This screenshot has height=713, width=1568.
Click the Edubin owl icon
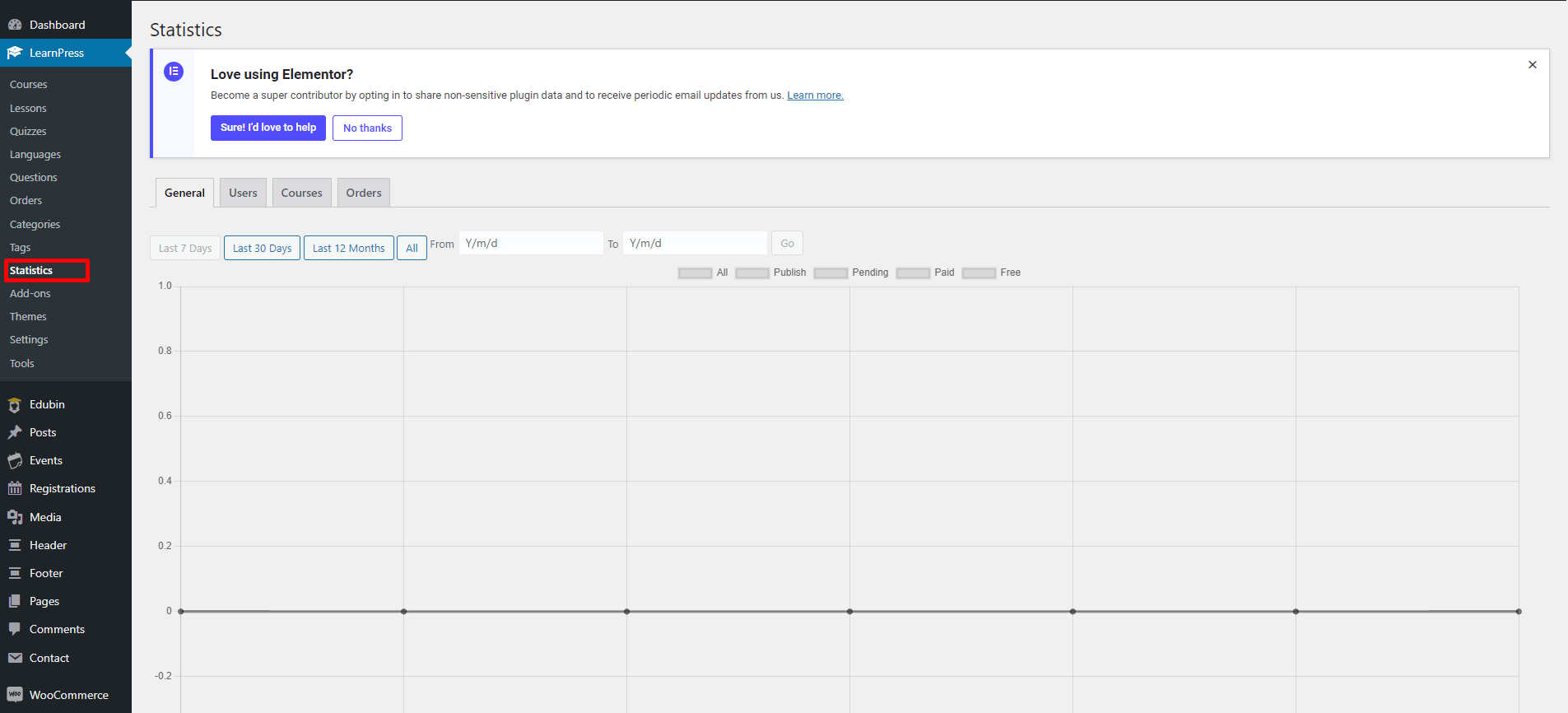pos(15,405)
